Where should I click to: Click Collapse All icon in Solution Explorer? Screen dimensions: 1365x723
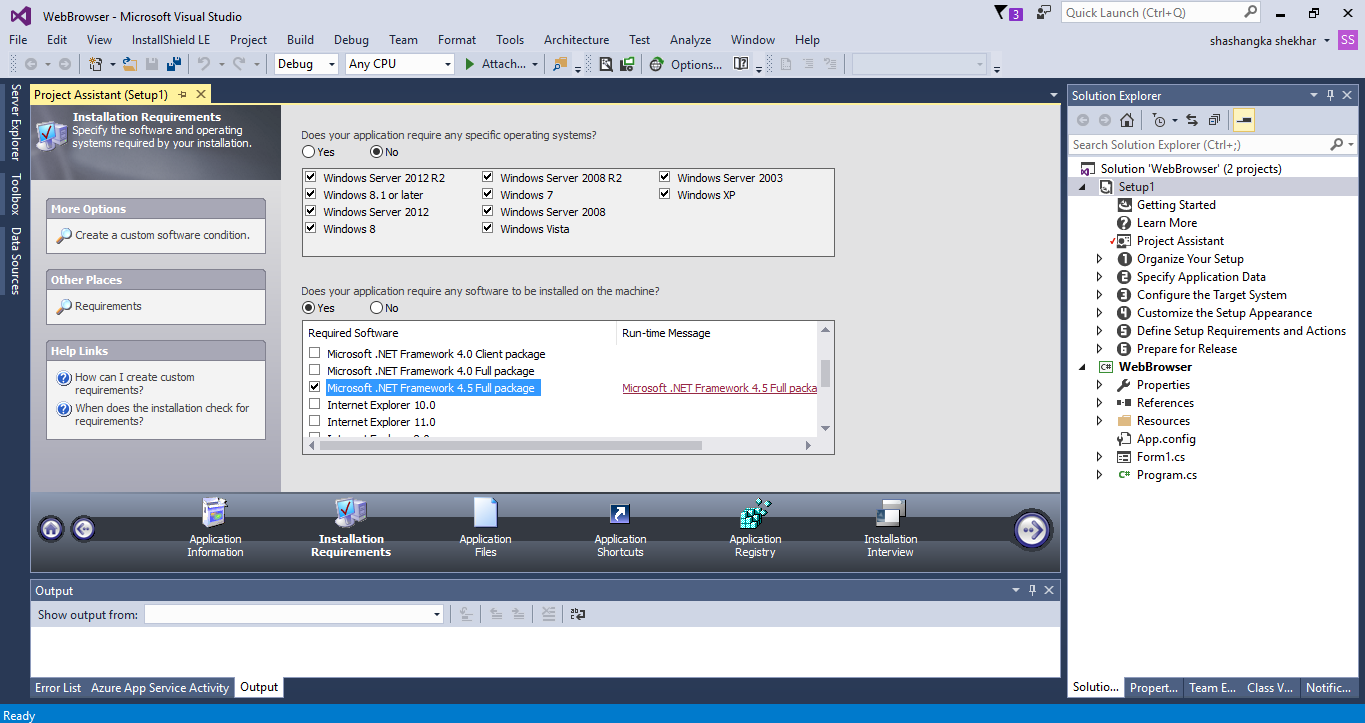tap(1214, 120)
